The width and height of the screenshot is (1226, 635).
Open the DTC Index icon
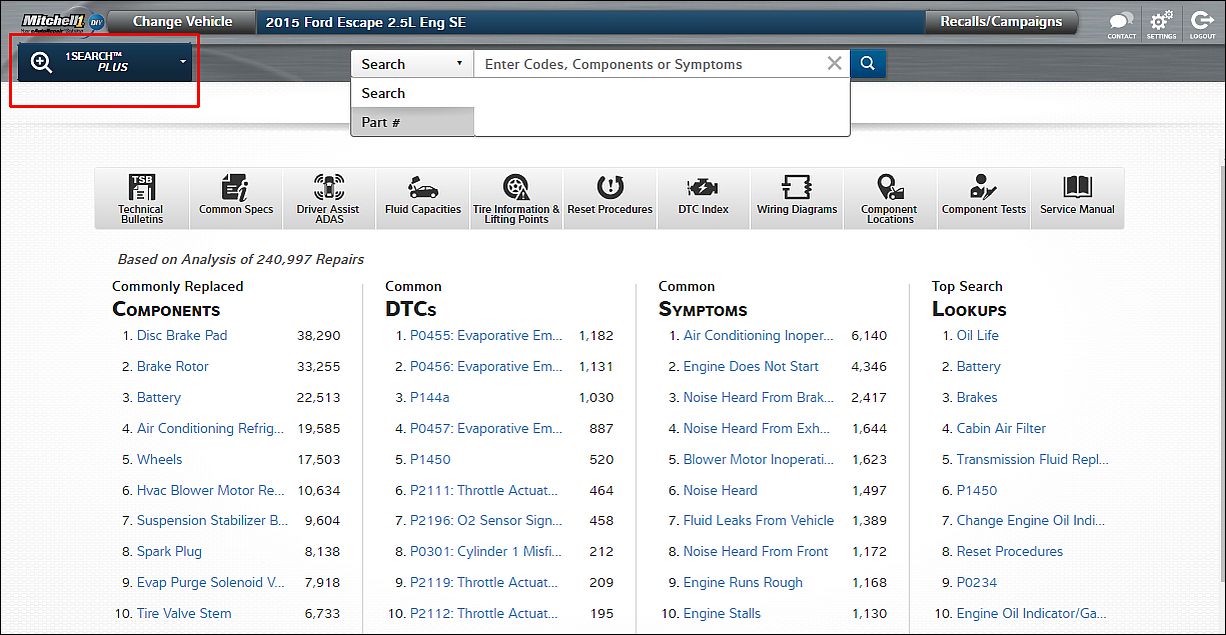pos(703,198)
